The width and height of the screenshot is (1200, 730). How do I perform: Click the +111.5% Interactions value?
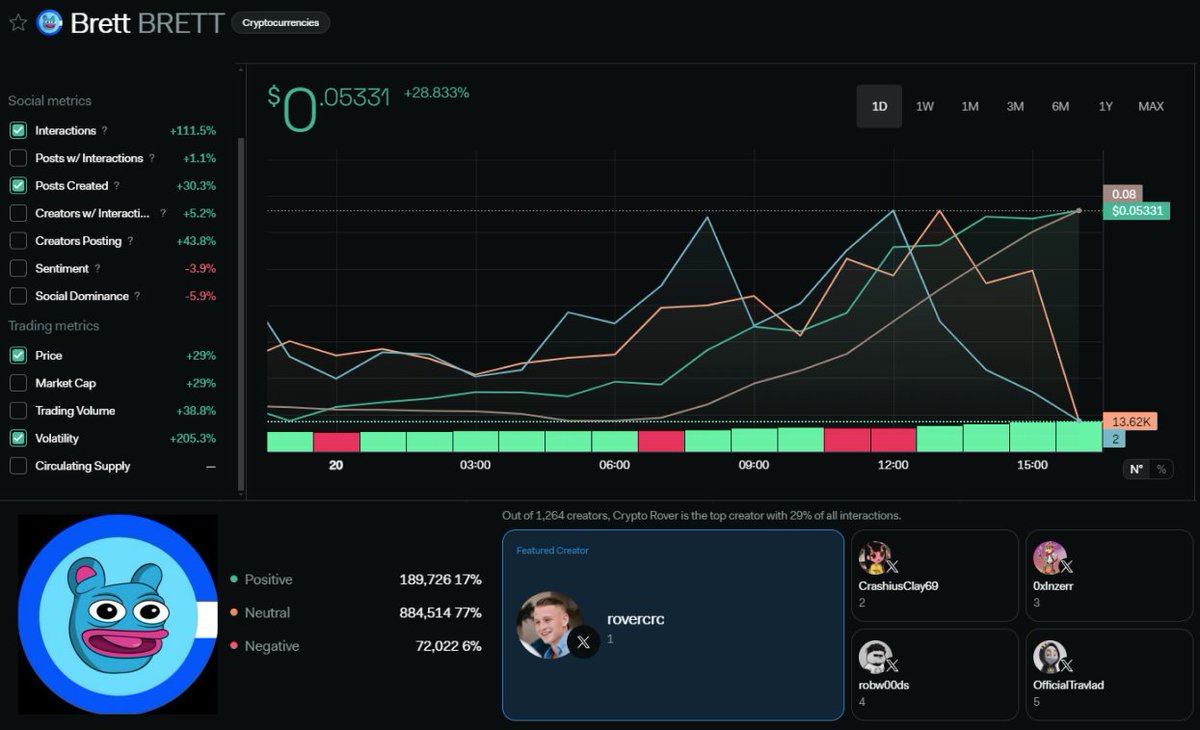click(x=193, y=131)
